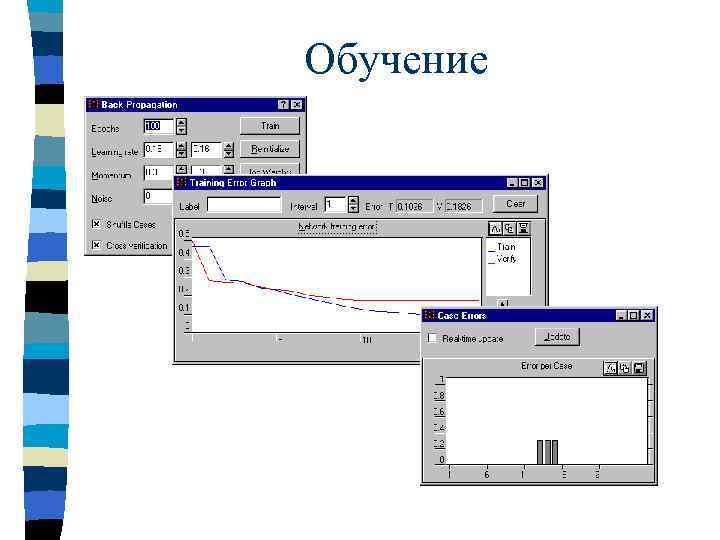Increase first Momentum value with up arrow
The height and width of the screenshot is (540, 720).
[181, 169]
